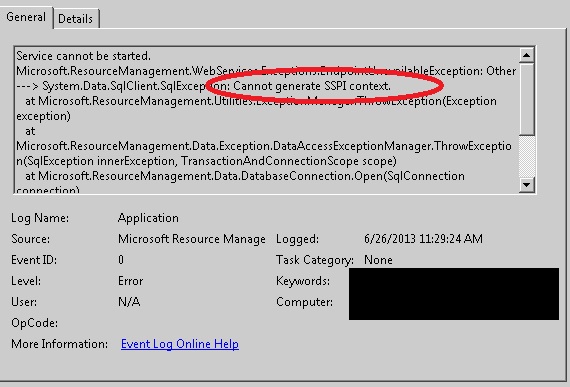Click the Event ID value 0
The image size is (570, 387).
121,260
